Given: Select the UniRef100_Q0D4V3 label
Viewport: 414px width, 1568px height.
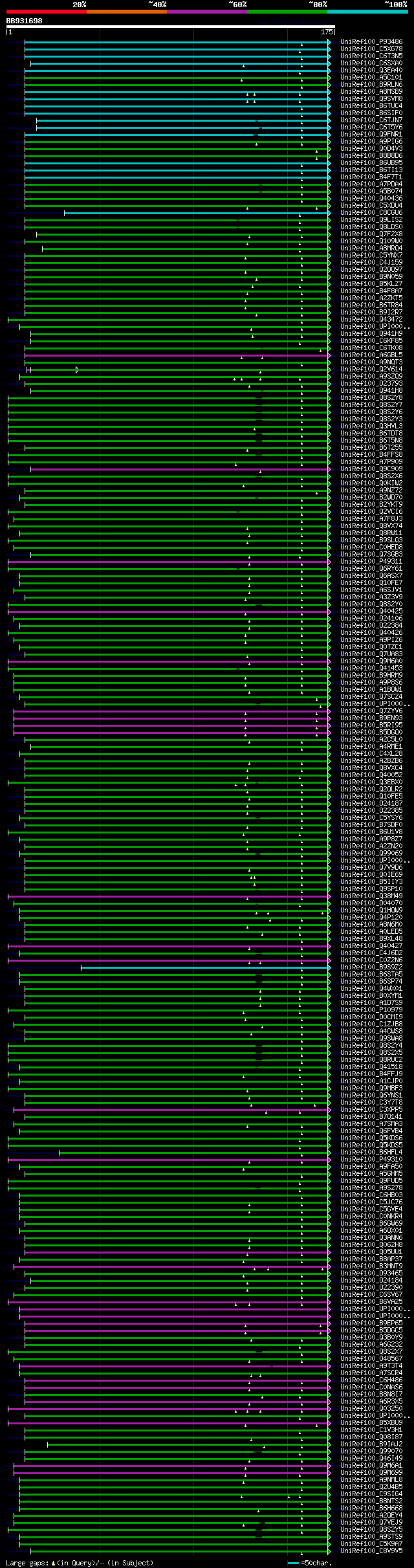Looking at the screenshot, I should click(371, 149).
